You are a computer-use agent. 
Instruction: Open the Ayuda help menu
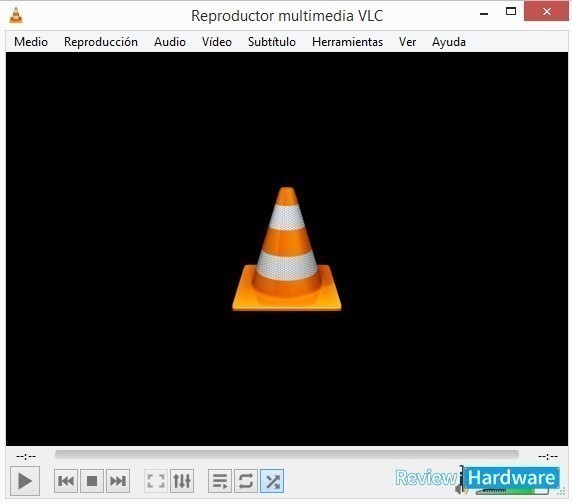point(449,42)
